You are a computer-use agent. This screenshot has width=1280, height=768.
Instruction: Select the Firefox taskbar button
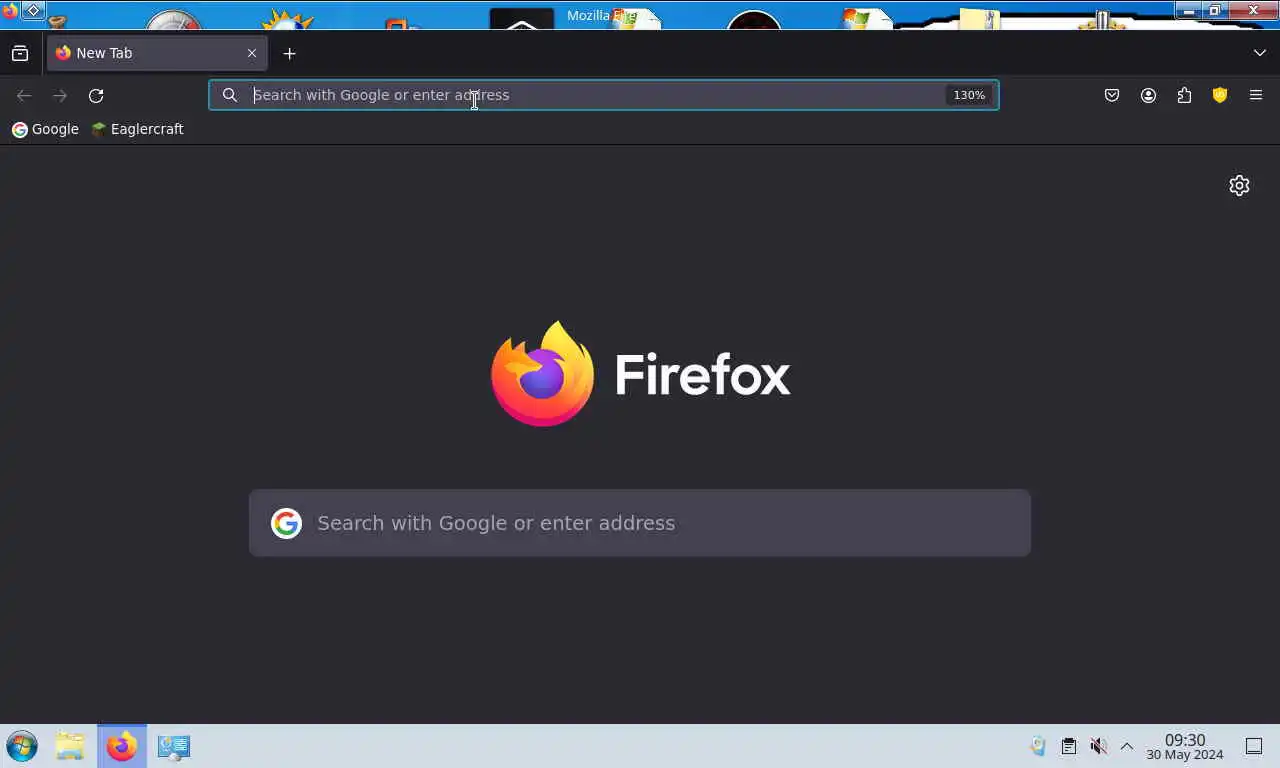click(122, 746)
